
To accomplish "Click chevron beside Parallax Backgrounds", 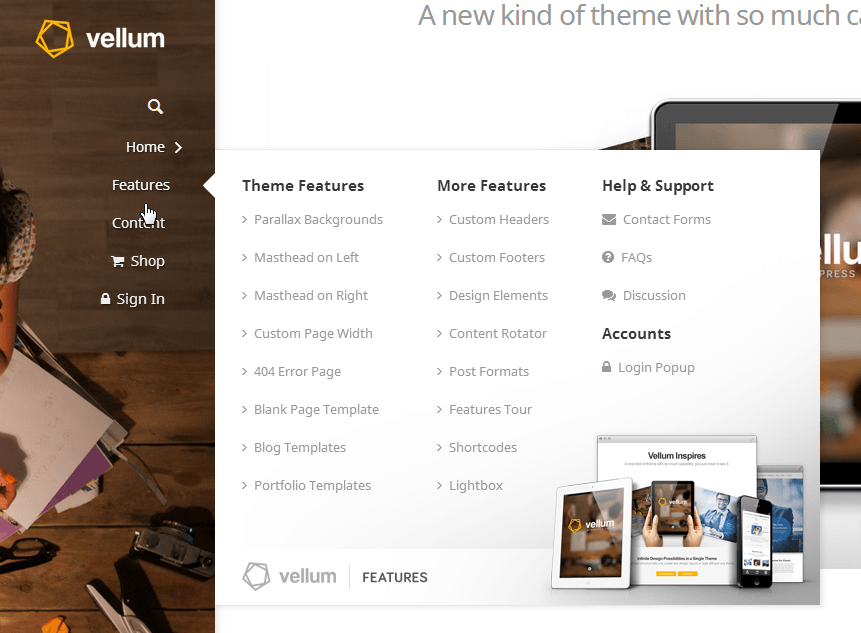I will tap(244, 220).
